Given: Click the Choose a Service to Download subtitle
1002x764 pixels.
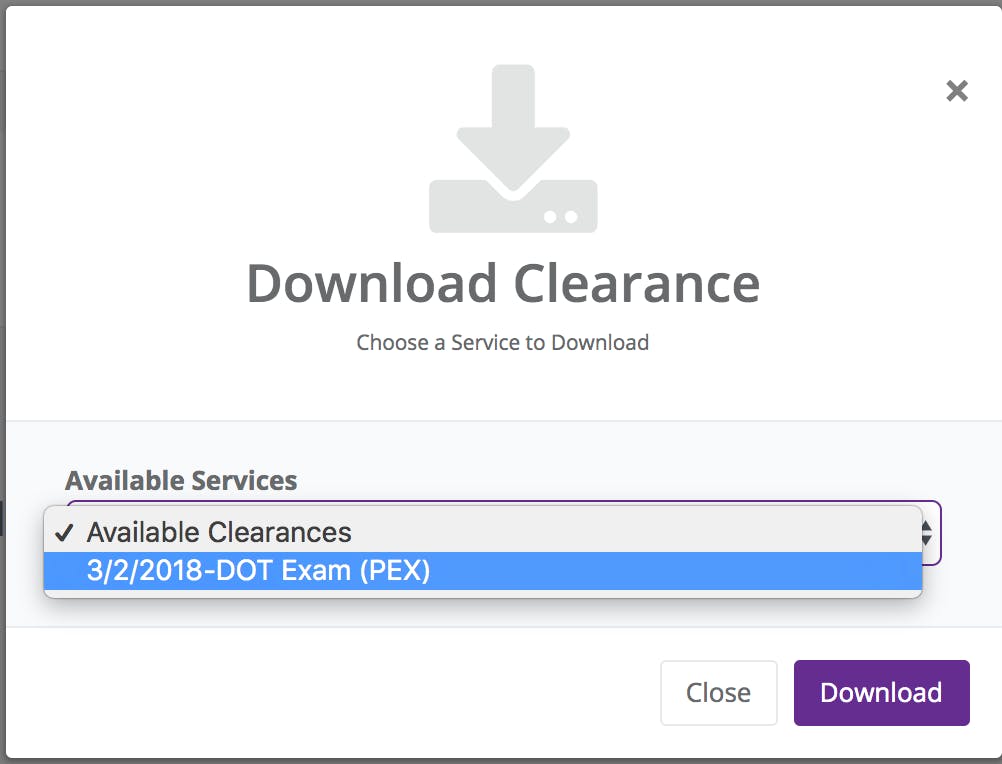Looking at the screenshot, I should coord(503,342).
